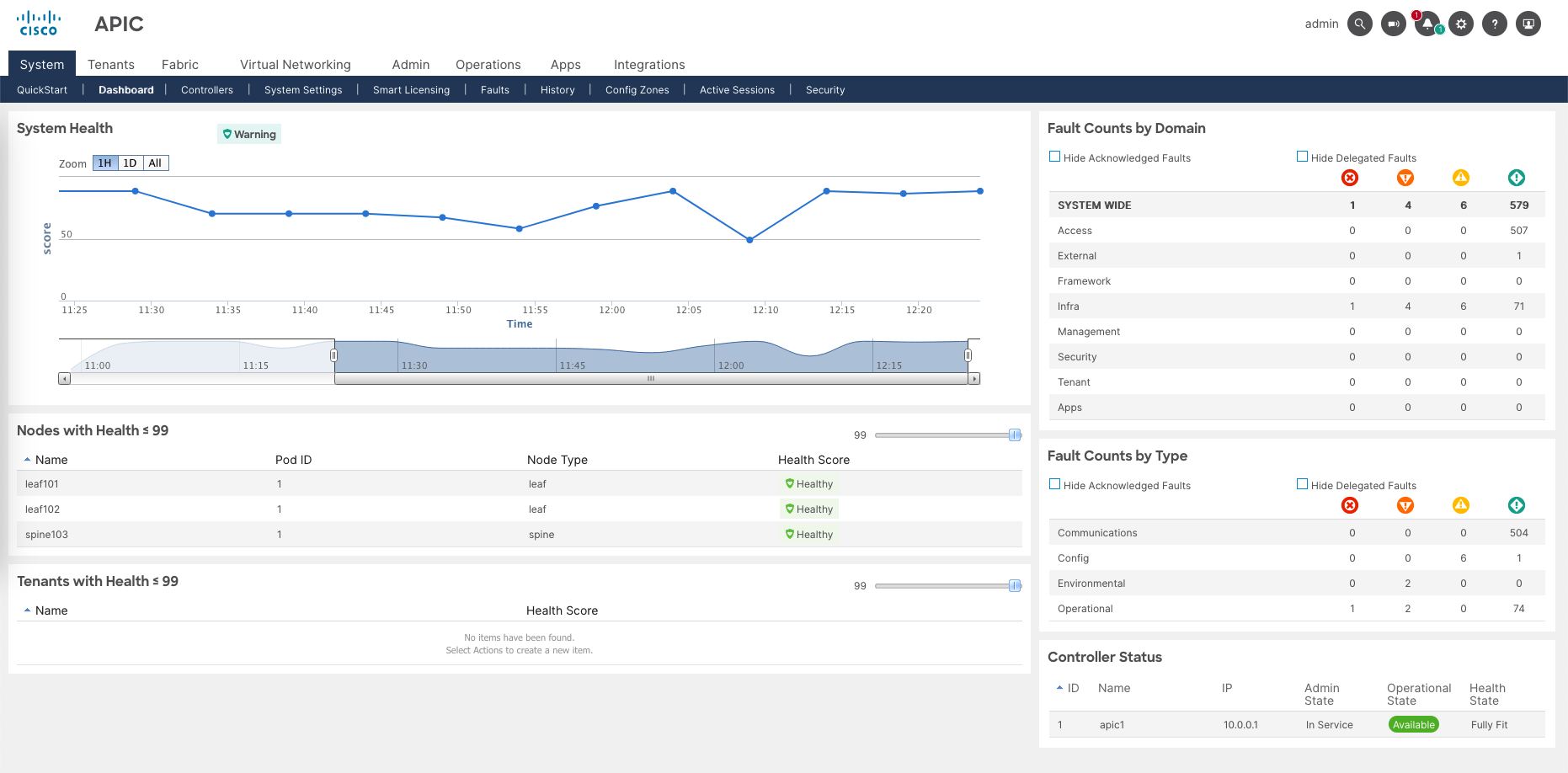Sort Tenants table by the Name column arrow
The image size is (1568, 773).
pos(28,610)
